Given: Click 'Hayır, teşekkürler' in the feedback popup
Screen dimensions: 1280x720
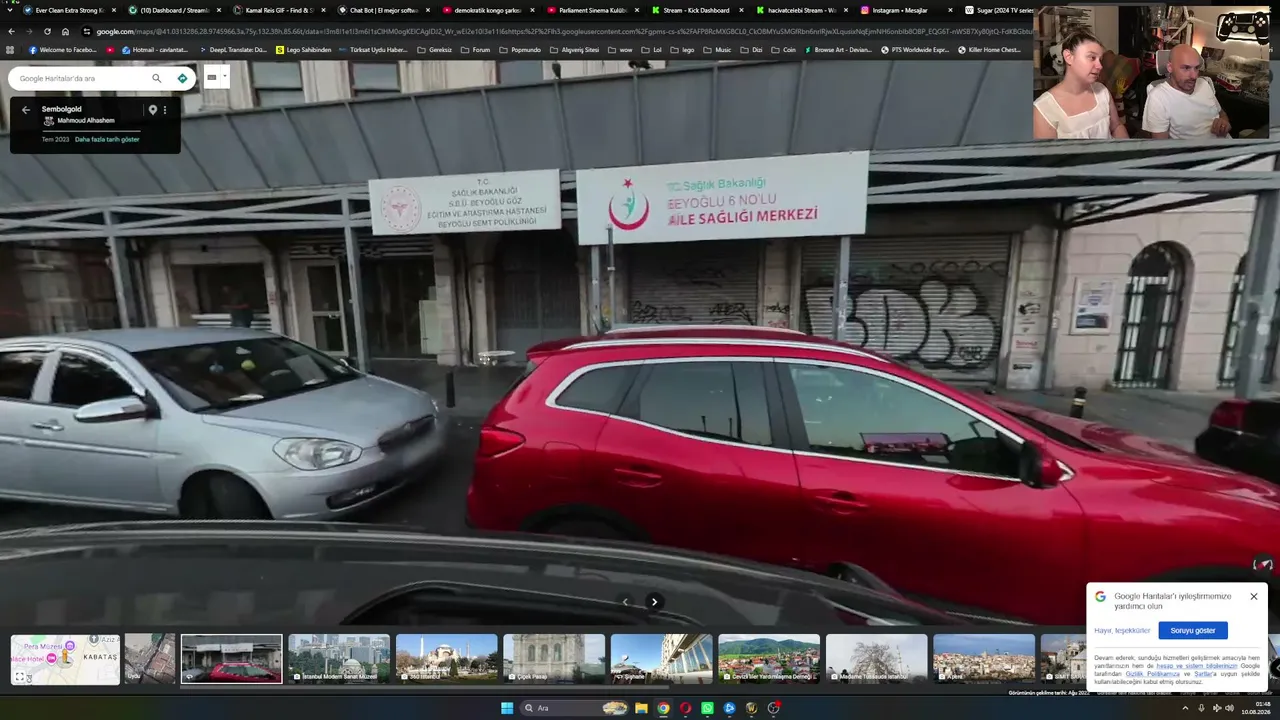Looking at the screenshot, I should pyautogui.click(x=1122, y=631).
